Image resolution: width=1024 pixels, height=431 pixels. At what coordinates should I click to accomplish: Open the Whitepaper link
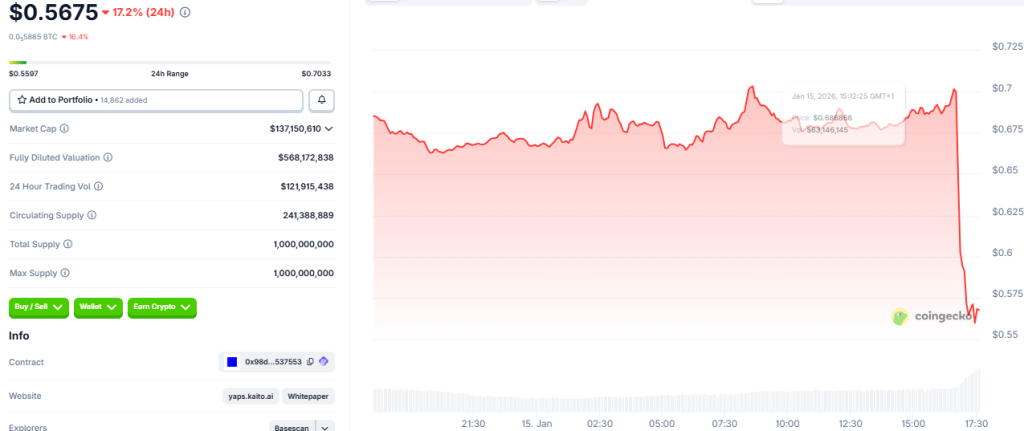(308, 396)
